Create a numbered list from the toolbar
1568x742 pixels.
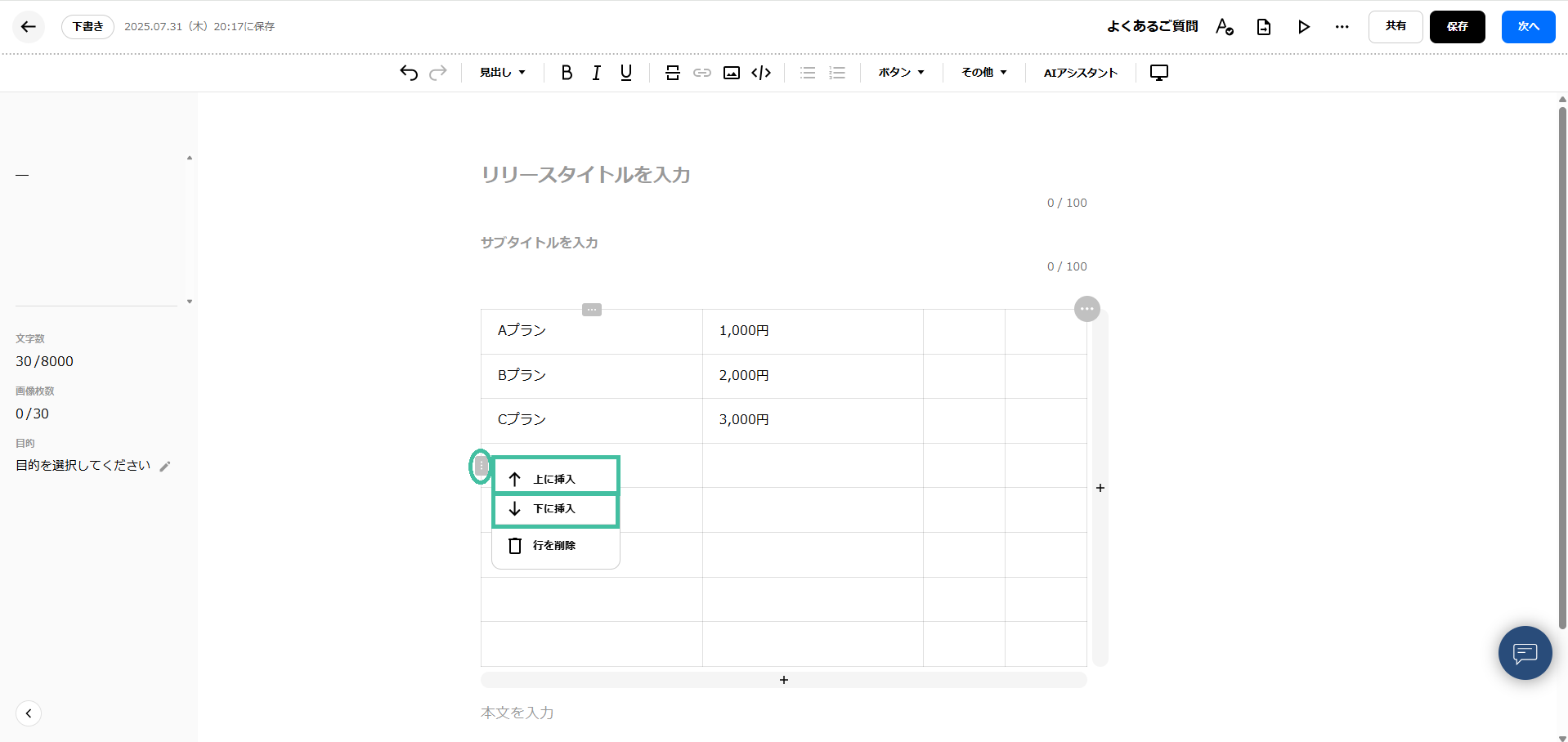tap(836, 73)
